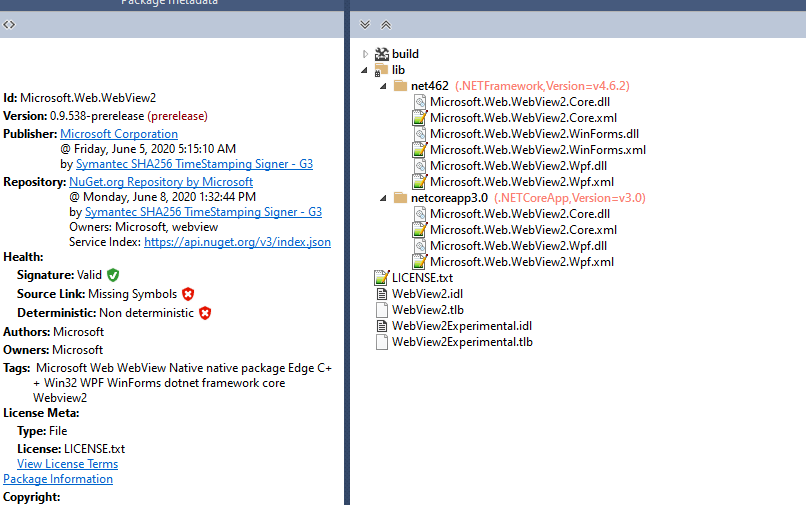Open the Microsoft Corporation publisher link
The height and width of the screenshot is (505, 806).
point(119,134)
